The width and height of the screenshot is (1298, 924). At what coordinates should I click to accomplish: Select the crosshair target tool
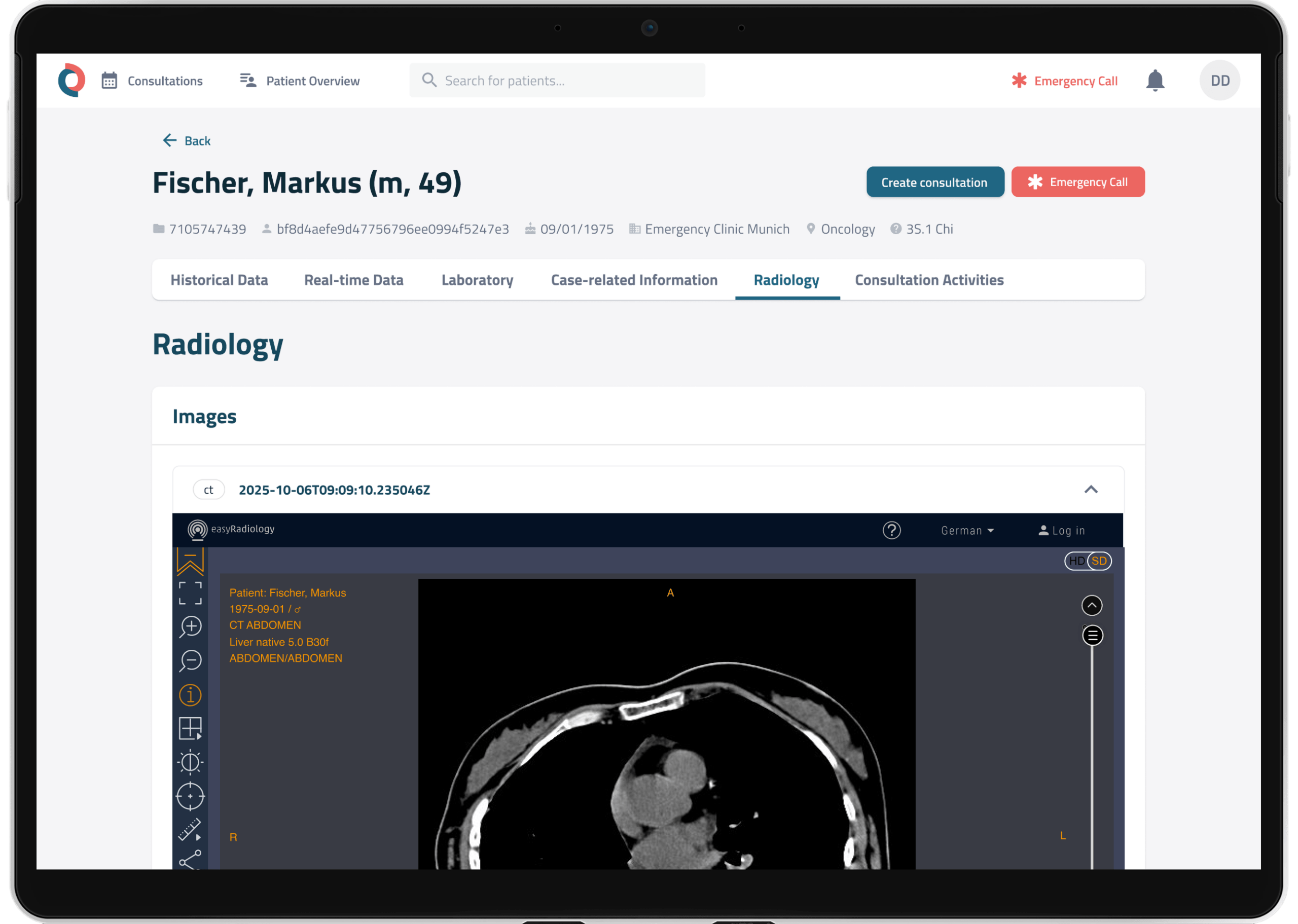point(190,796)
